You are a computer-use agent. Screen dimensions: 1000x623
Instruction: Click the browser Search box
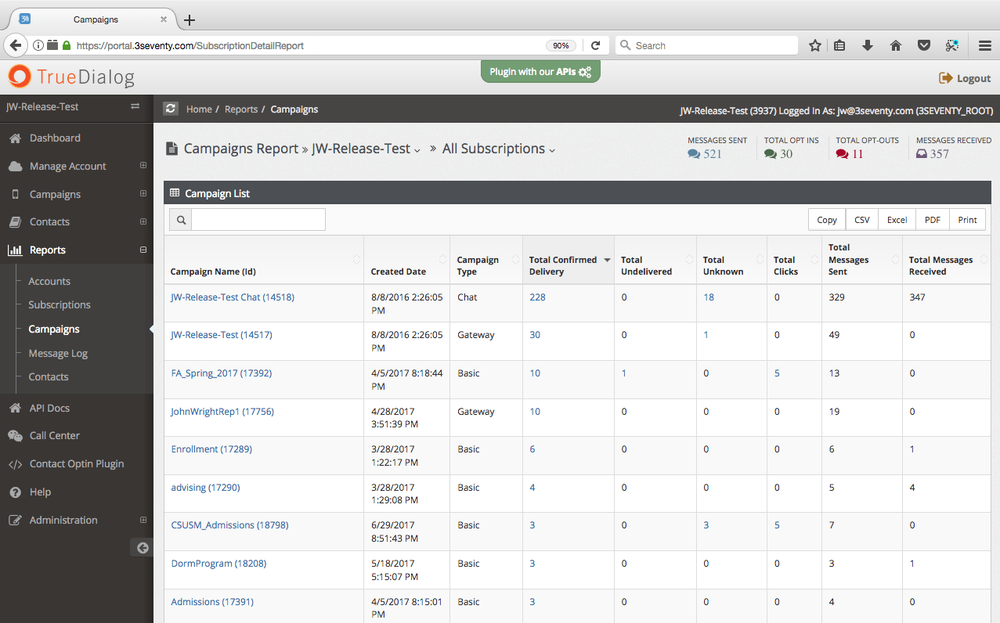point(707,45)
